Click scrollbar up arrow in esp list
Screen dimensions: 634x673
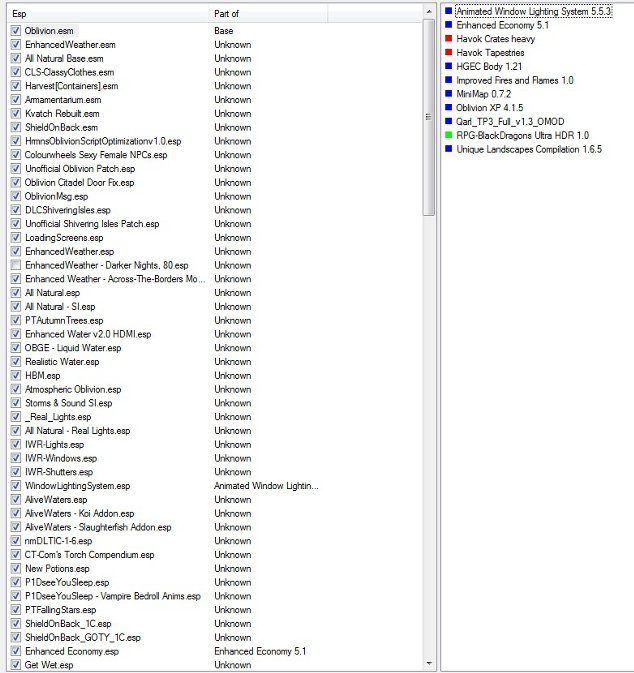click(x=429, y=12)
